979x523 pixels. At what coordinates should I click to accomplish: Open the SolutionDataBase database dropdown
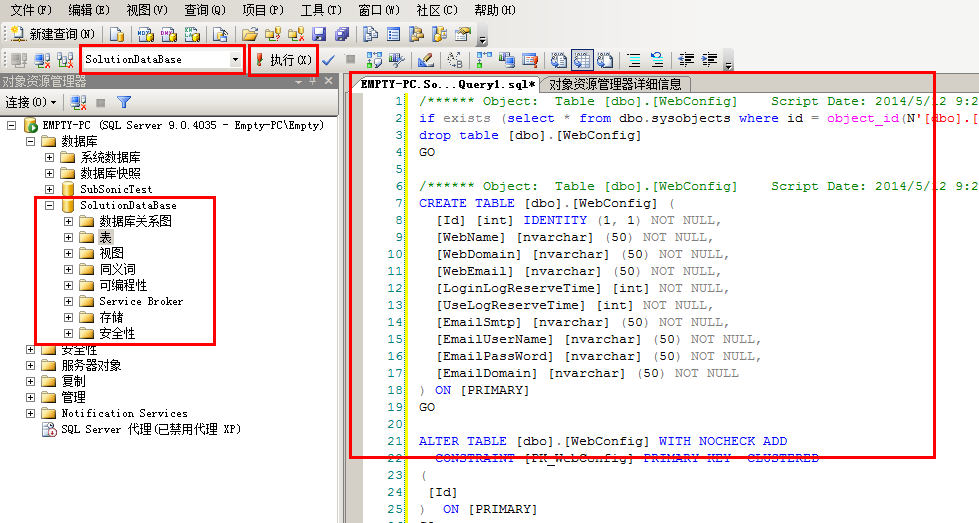pyautogui.click(x=236, y=60)
